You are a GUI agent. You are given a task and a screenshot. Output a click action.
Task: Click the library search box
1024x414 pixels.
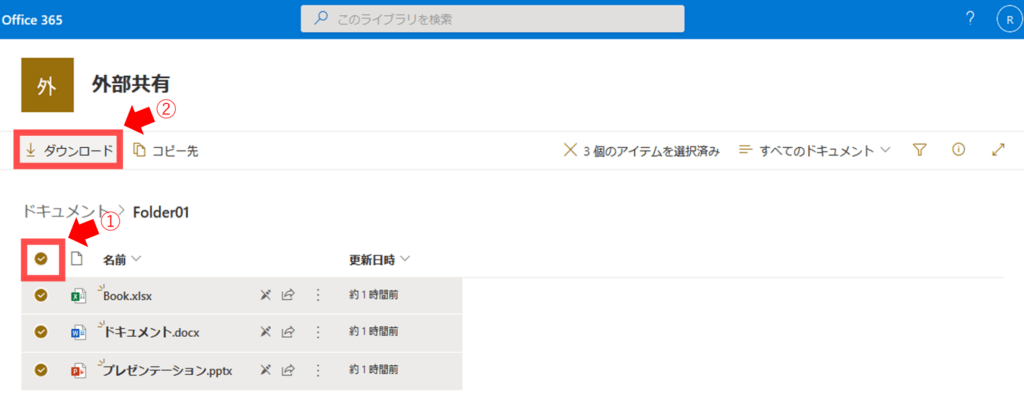492,19
